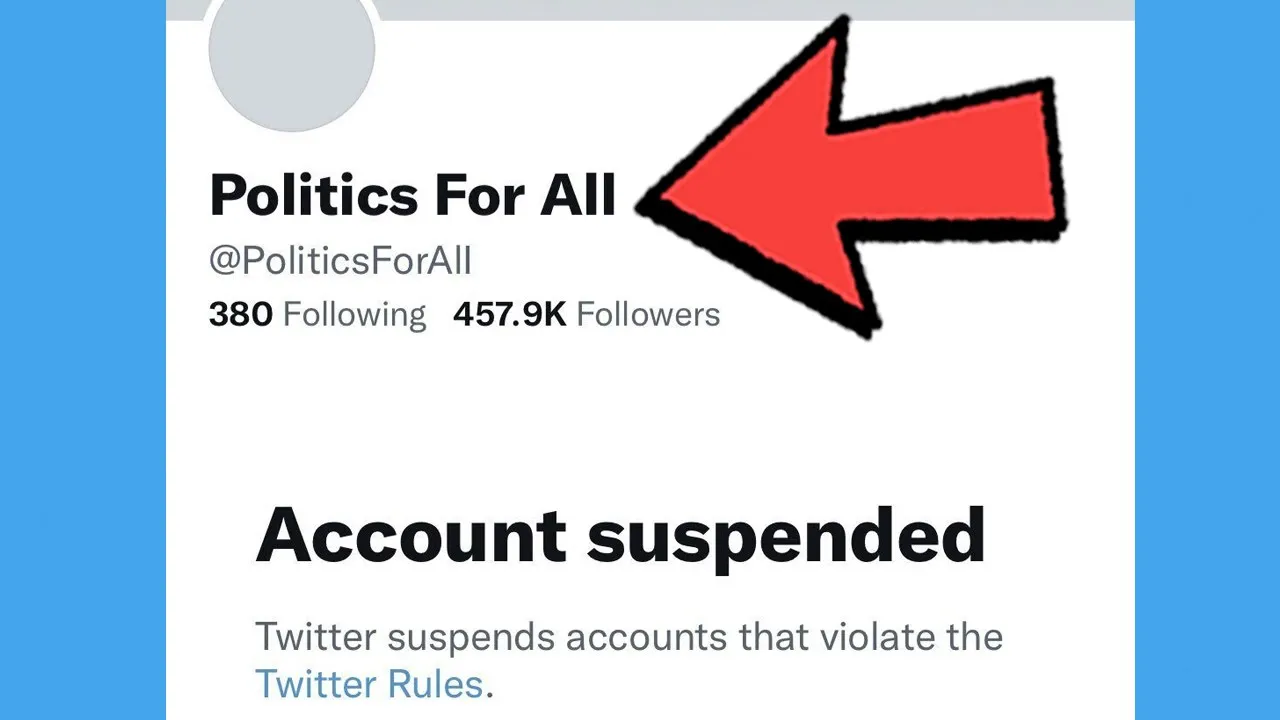Open the Twitter Rules link

(370, 685)
